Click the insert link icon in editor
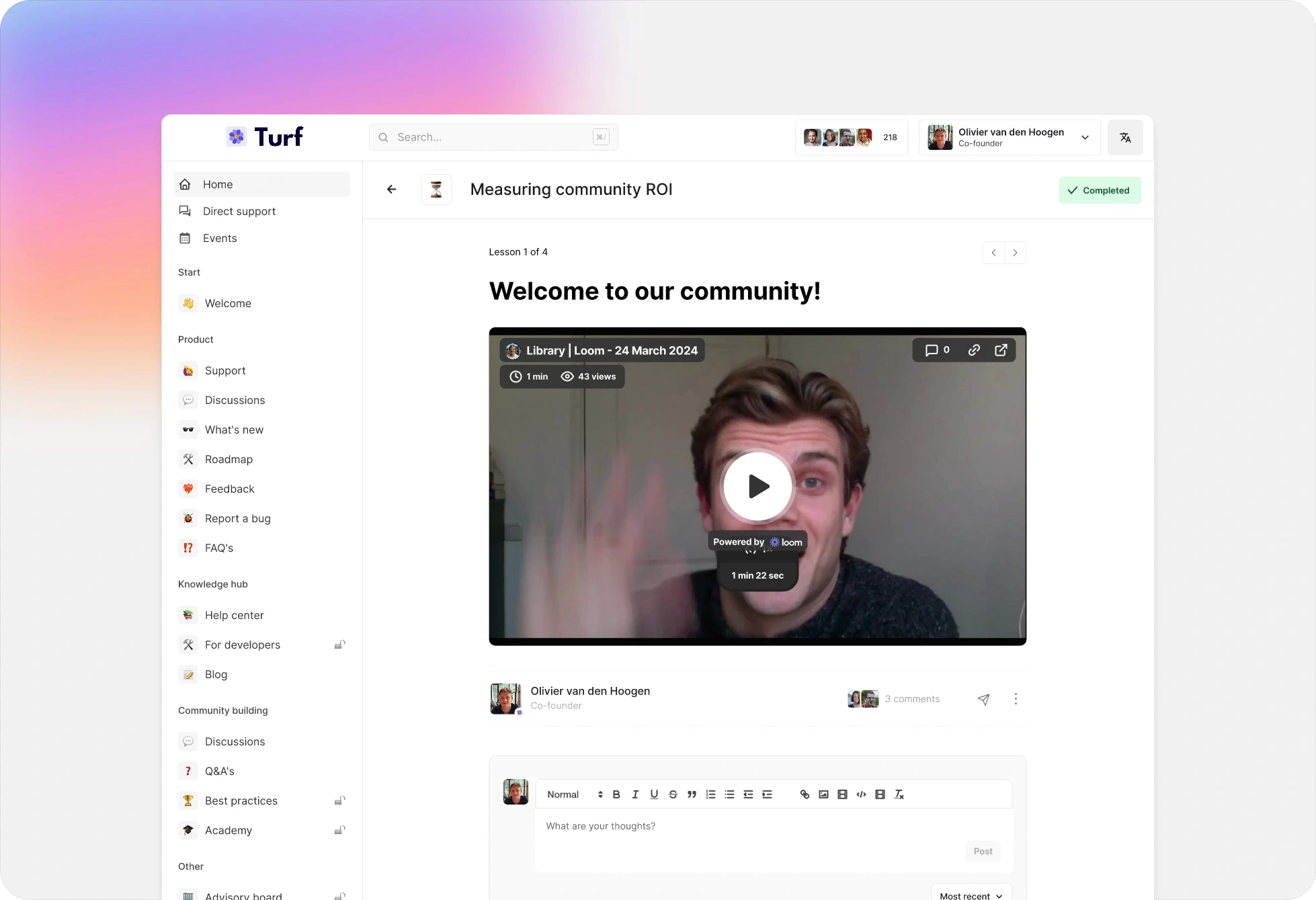Image resolution: width=1316 pixels, height=900 pixels. pyautogui.click(x=805, y=794)
